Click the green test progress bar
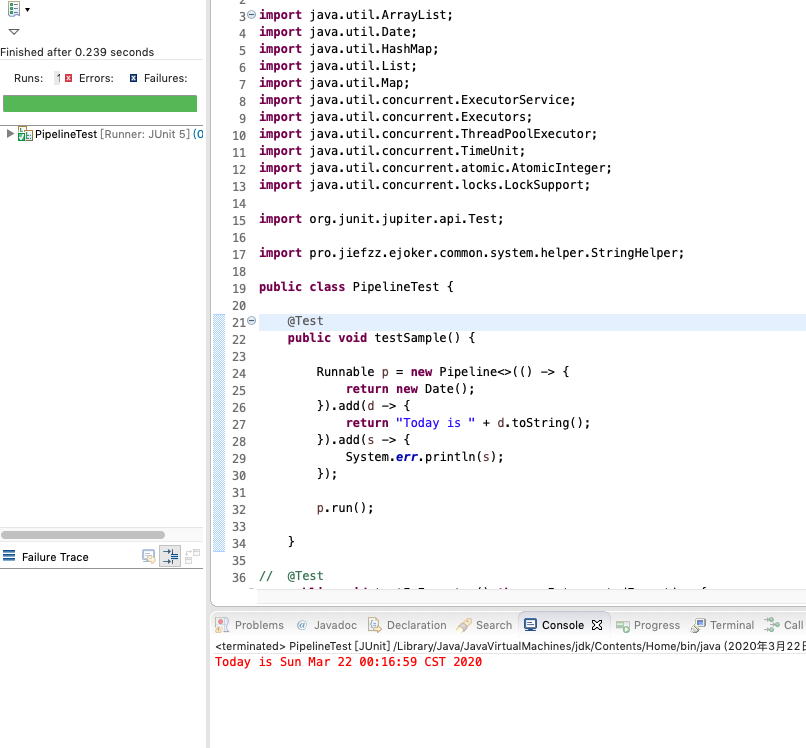This screenshot has width=806, height=748. (x=100, y=103)
